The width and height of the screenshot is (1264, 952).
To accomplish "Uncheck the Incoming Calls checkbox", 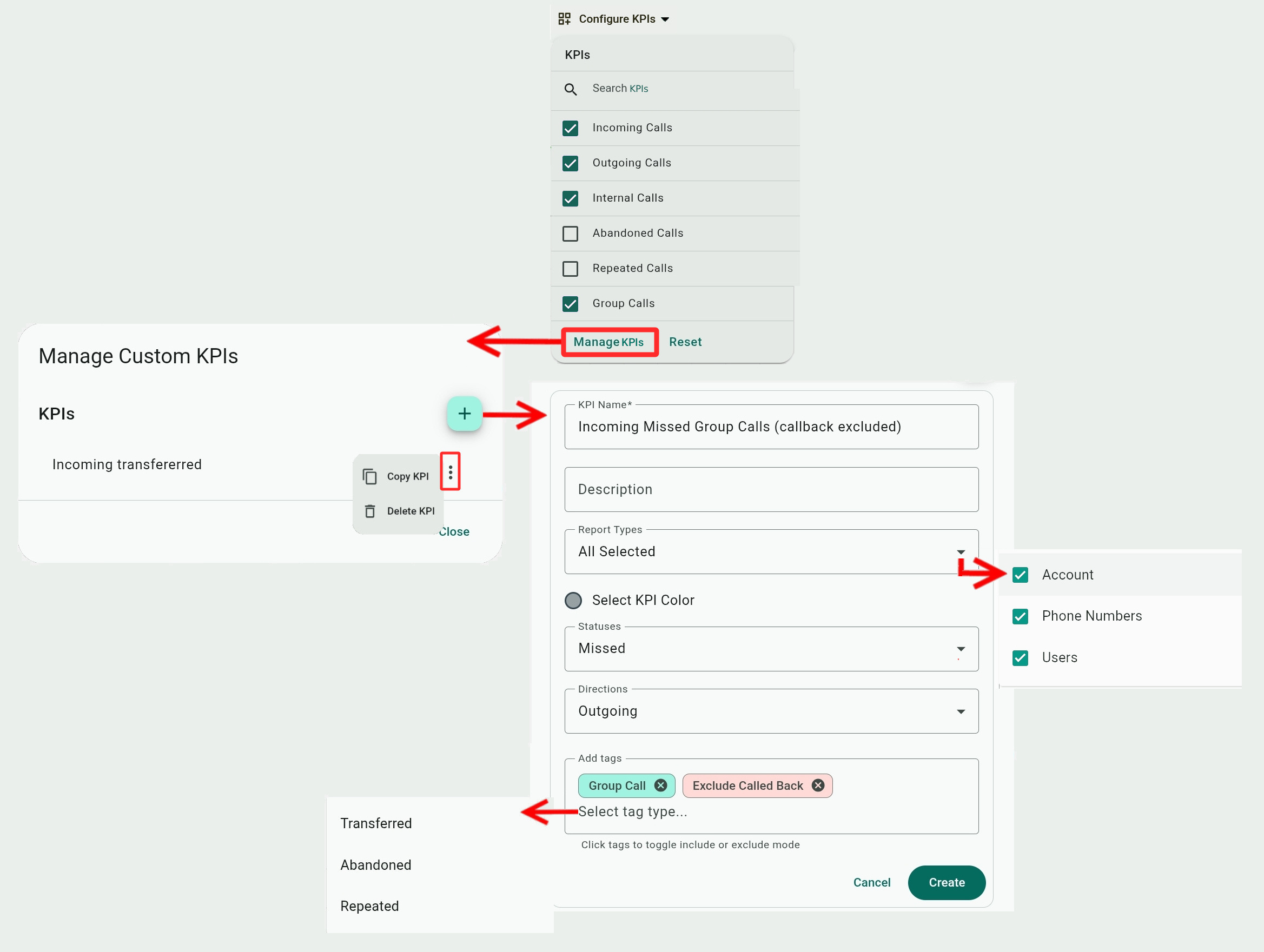I will tap(570, 128).
